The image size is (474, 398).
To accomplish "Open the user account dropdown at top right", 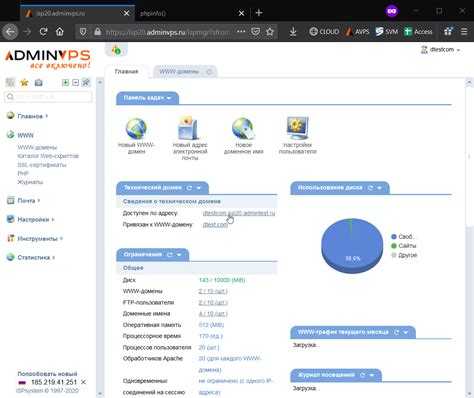I will (x=441, y=50).
